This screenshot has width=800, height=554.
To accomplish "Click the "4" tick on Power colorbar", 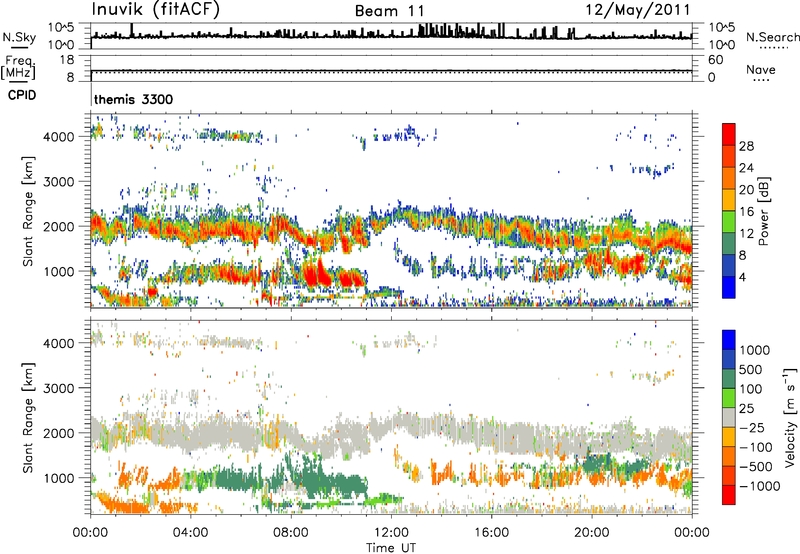I will (742, 278).
